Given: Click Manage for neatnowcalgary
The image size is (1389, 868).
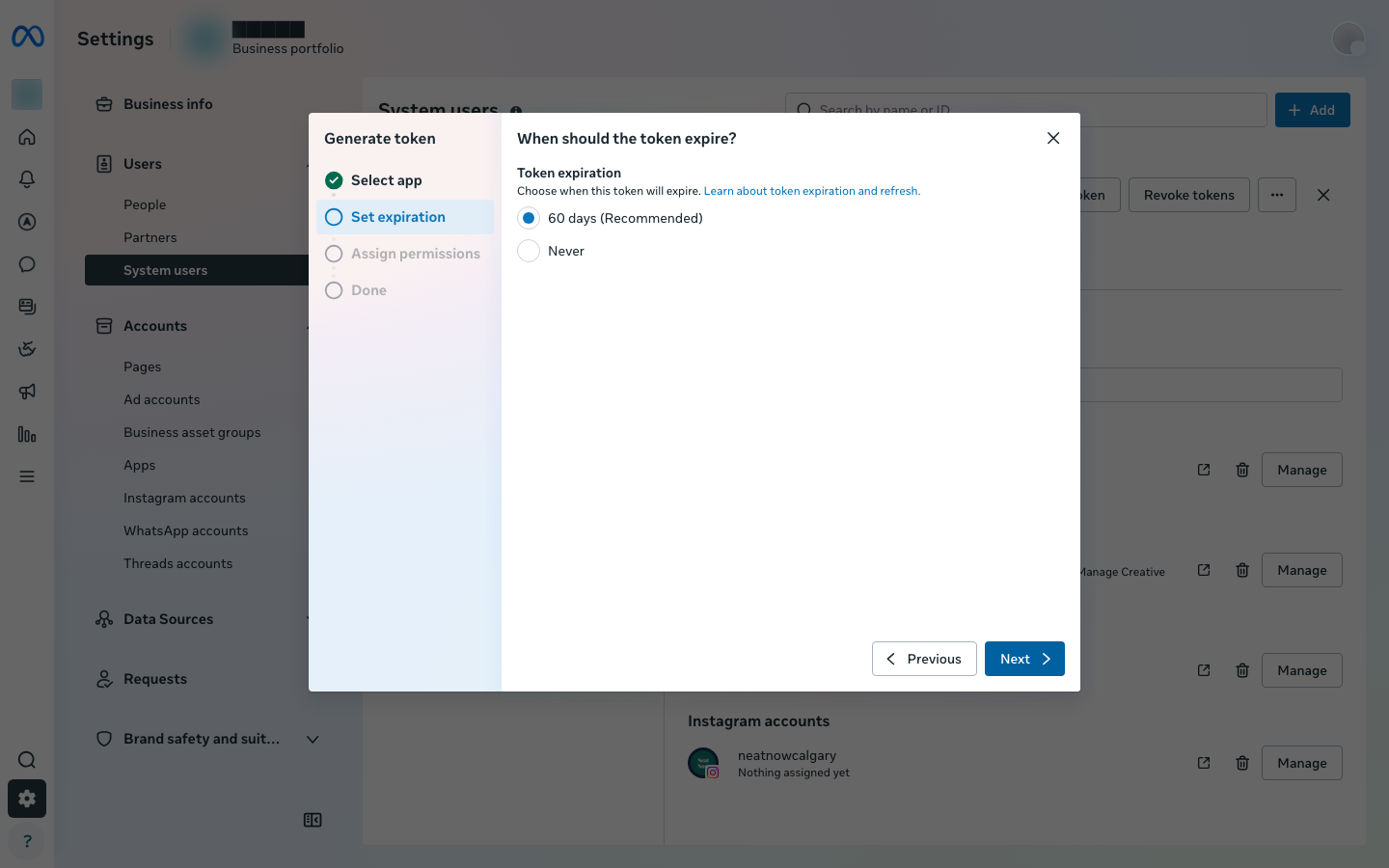Looking at the screenshot, I should click(1302, 763).
